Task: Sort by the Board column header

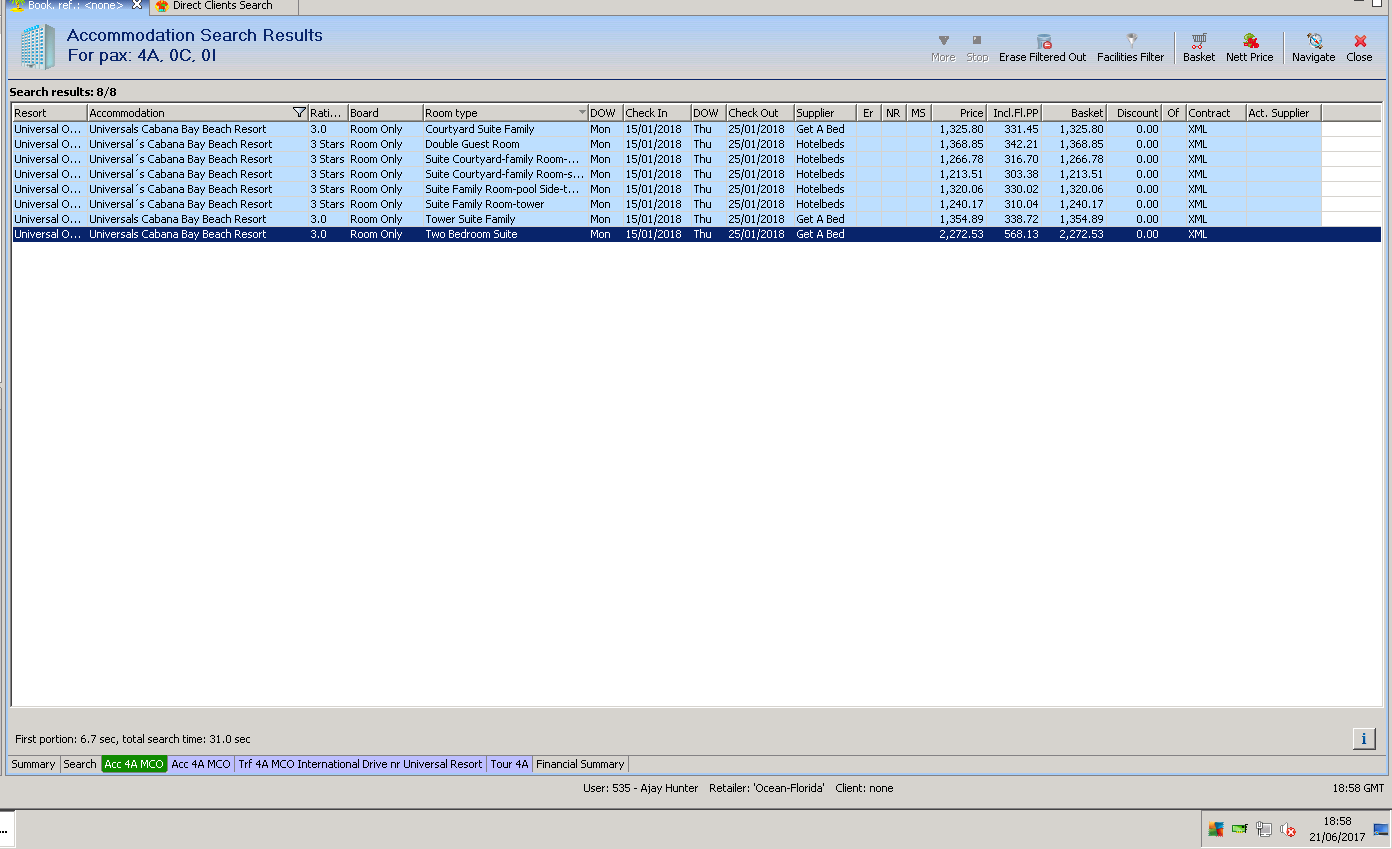Action: tap(385, 113)
